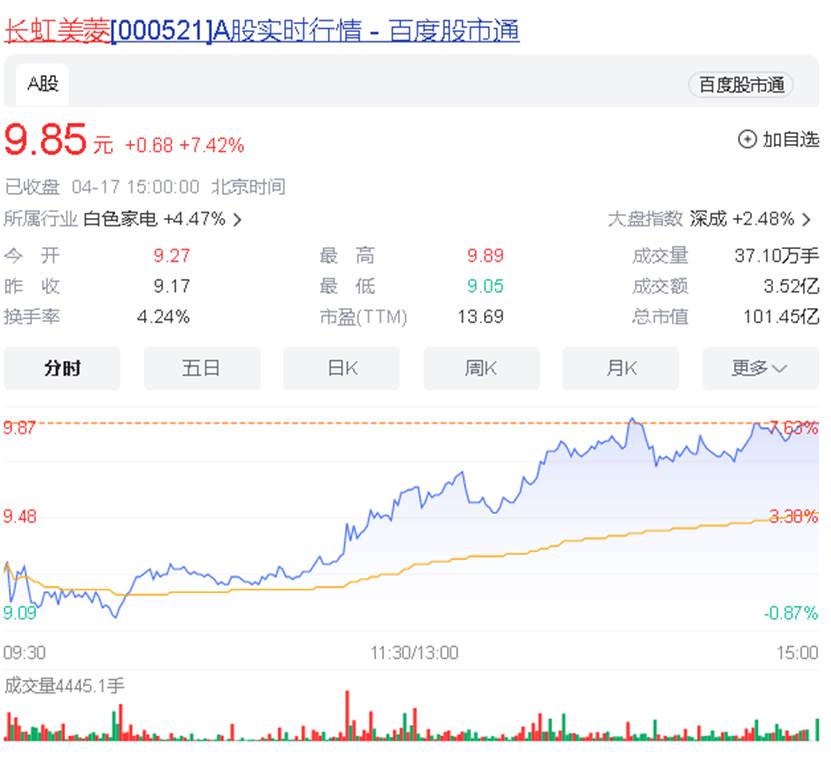This screenshot has height=757, width=831.
Task: Add stock via 加自选 label
Action: (x=790, y=139)
